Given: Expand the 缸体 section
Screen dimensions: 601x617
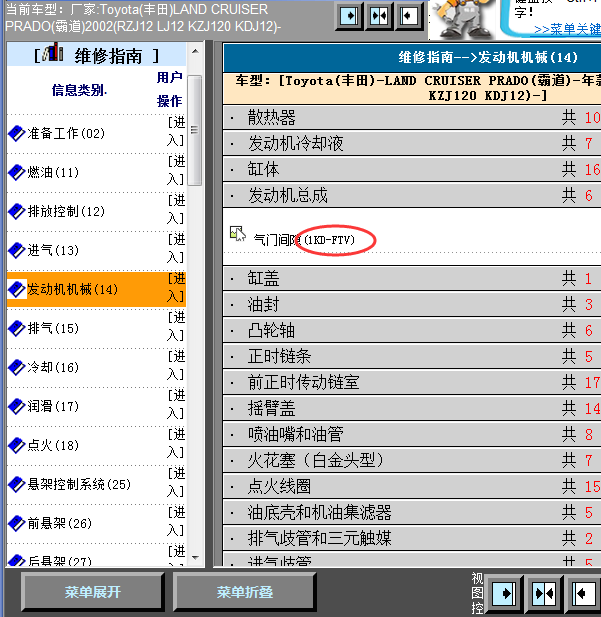Looking at the screenshot, I should coord(412,169).
